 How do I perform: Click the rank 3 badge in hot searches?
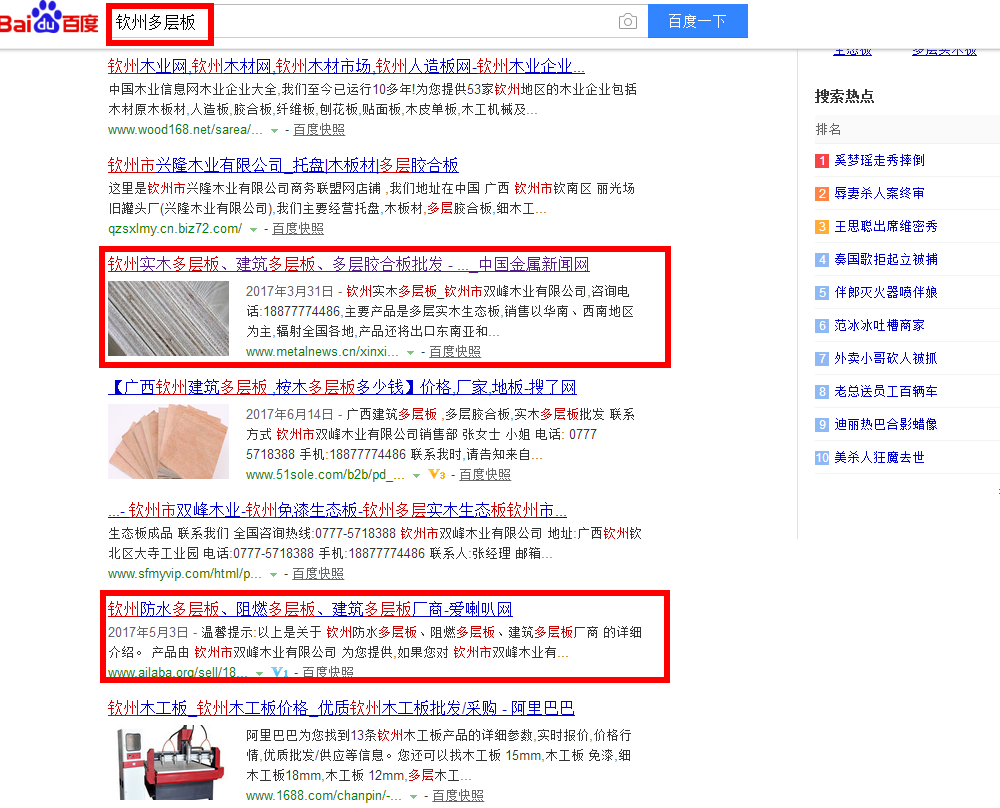[x=822, y=227]
